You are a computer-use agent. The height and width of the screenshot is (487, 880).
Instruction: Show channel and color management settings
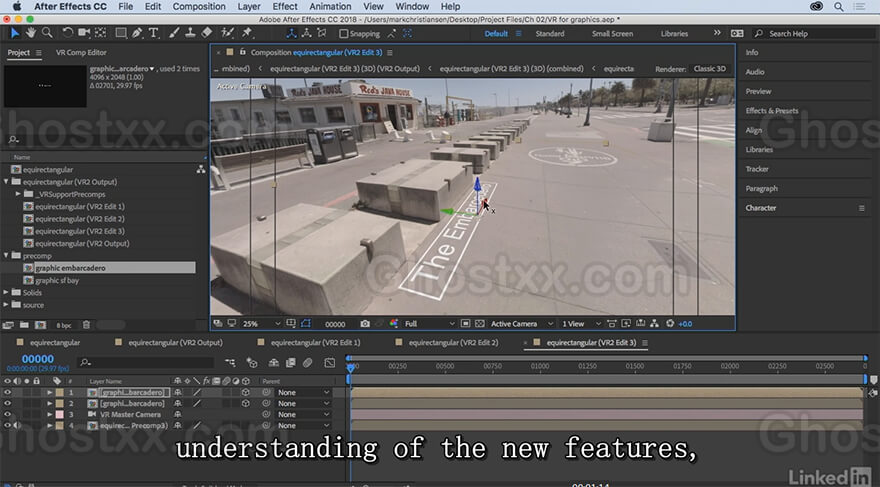pos(394,324)
